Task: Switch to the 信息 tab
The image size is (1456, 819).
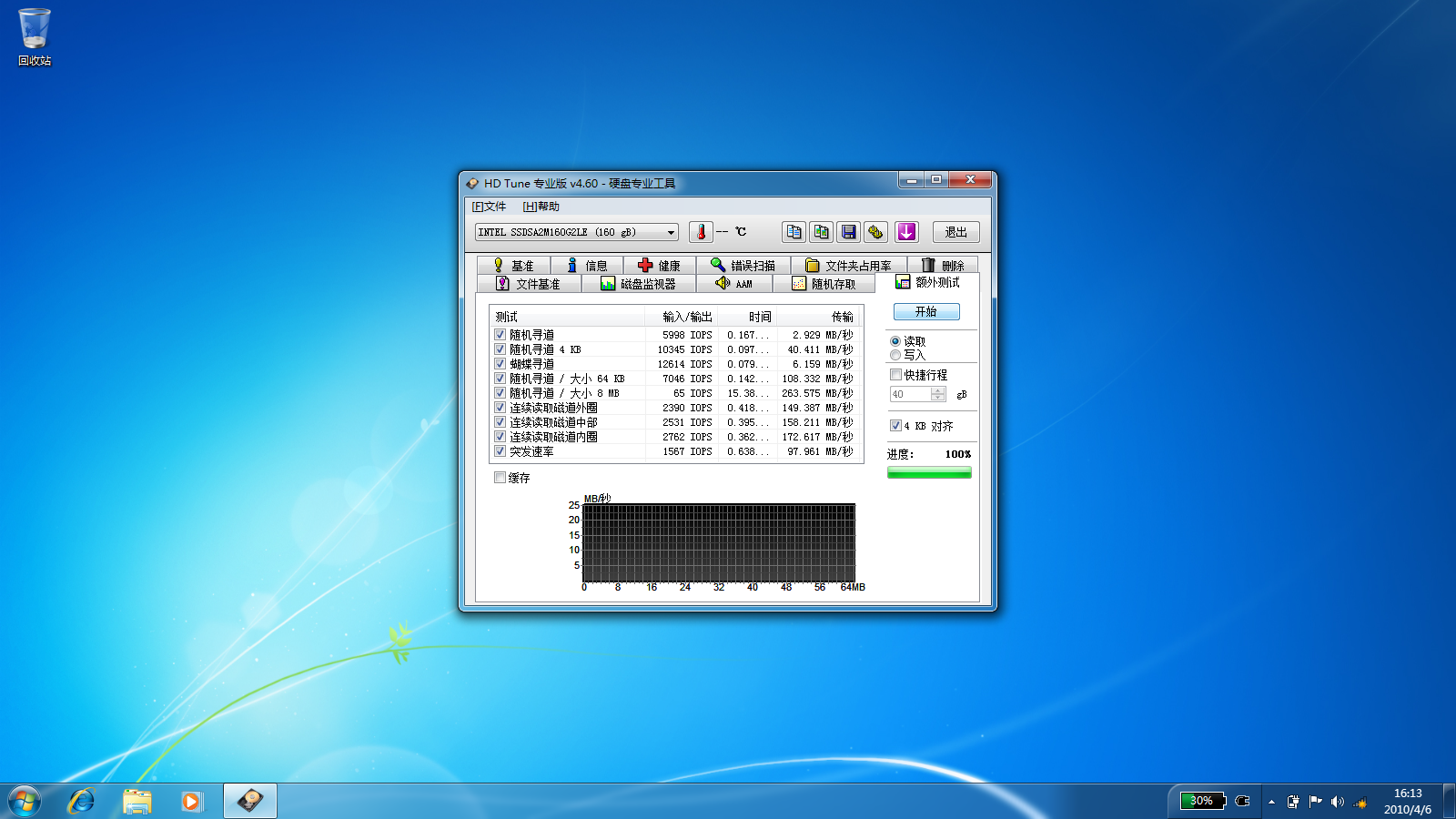Action: (x=587, y=265)
